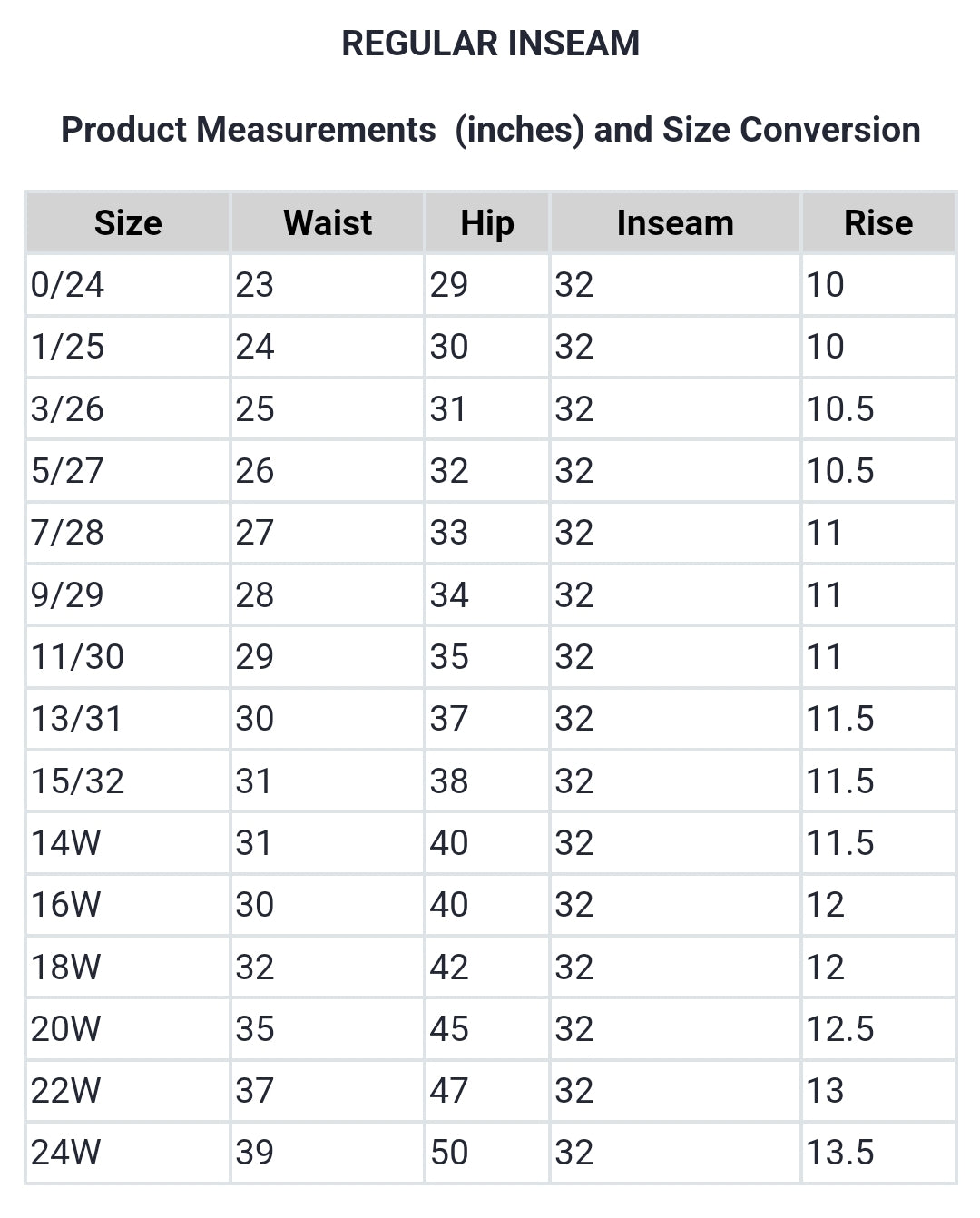Click the REGULAR INSEAM title
This screenshot has height=1218, width=980.
490,44
